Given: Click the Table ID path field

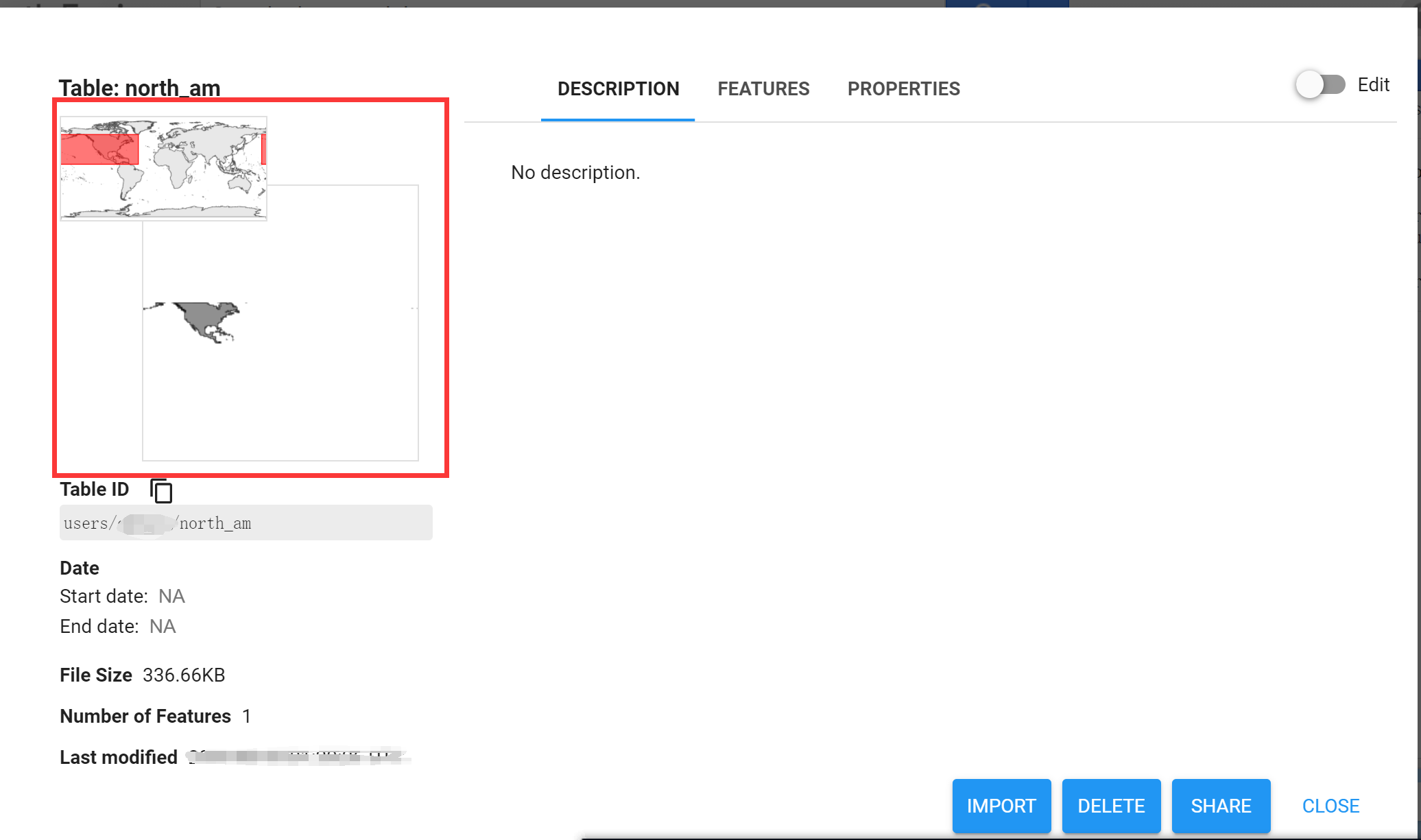Looking at the screenshot, I should tap(246, 523).
